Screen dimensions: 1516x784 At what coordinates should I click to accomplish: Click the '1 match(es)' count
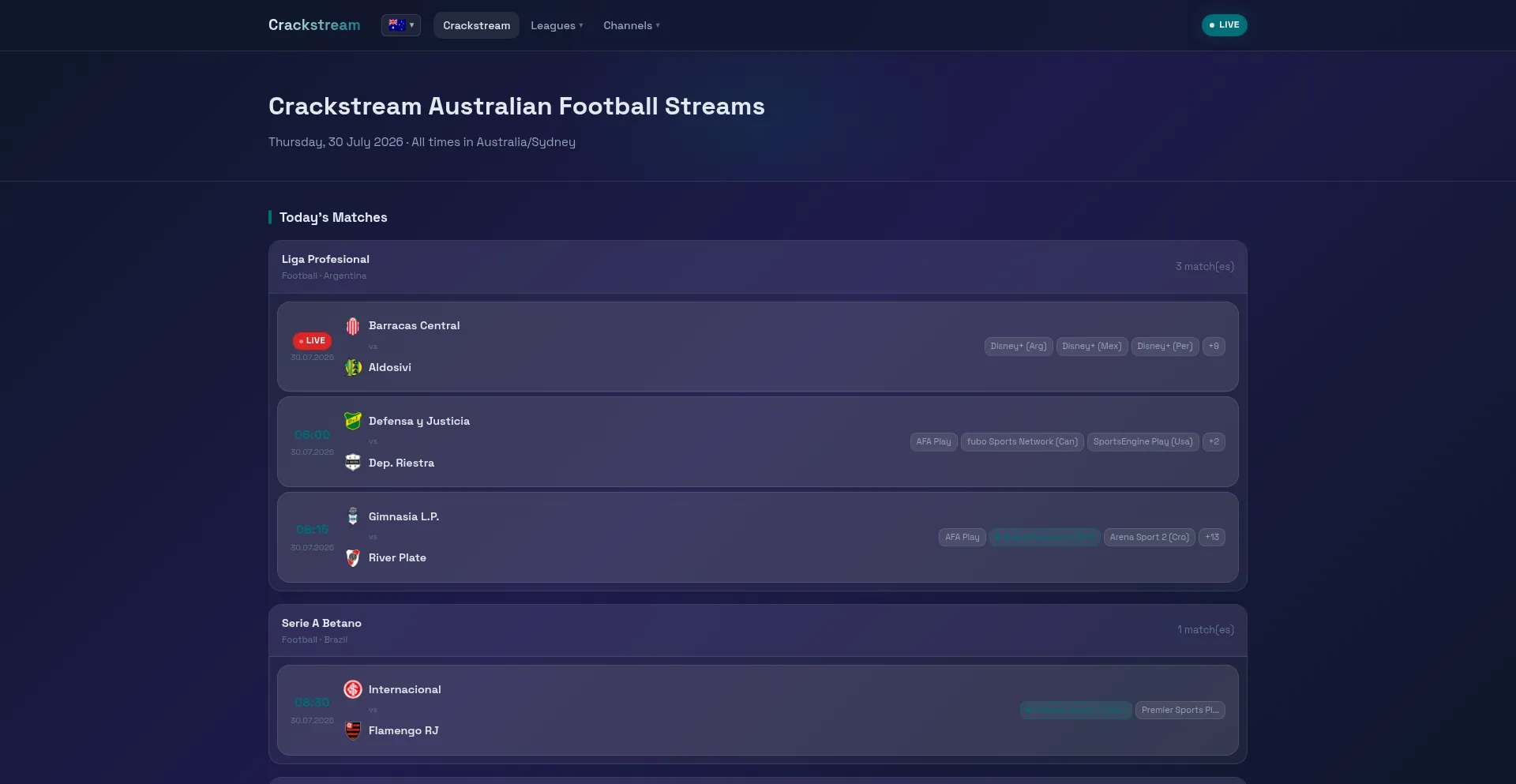pos(1206,630)
